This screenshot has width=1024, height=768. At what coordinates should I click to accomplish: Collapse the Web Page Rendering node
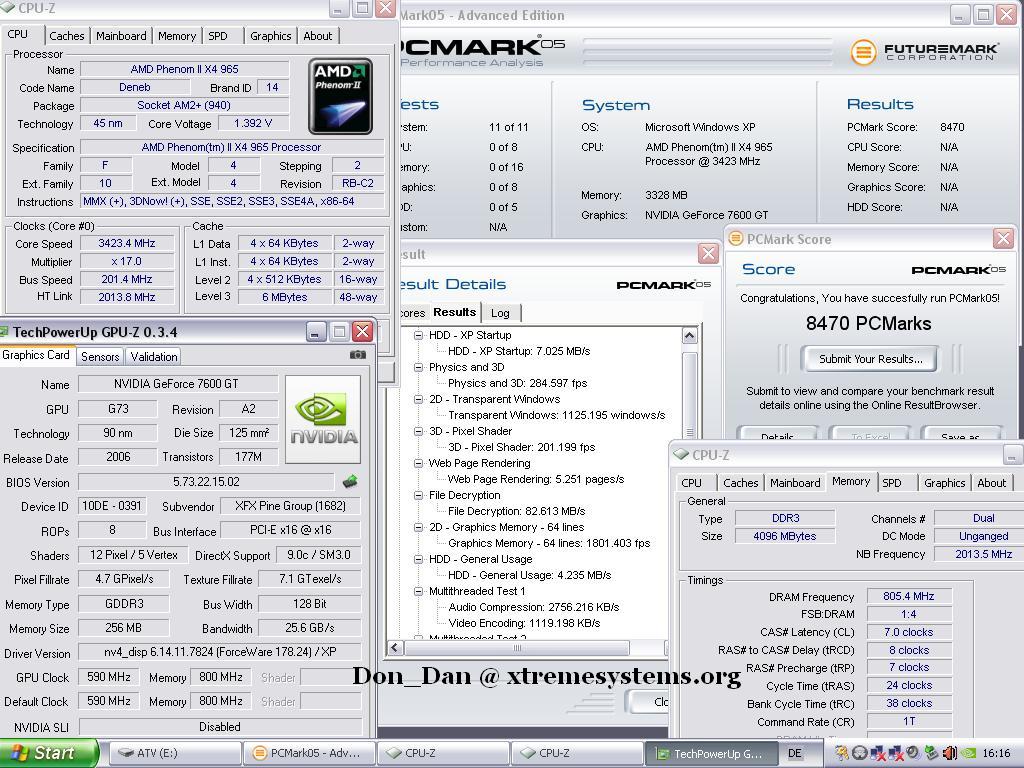(x=418, y=463)
